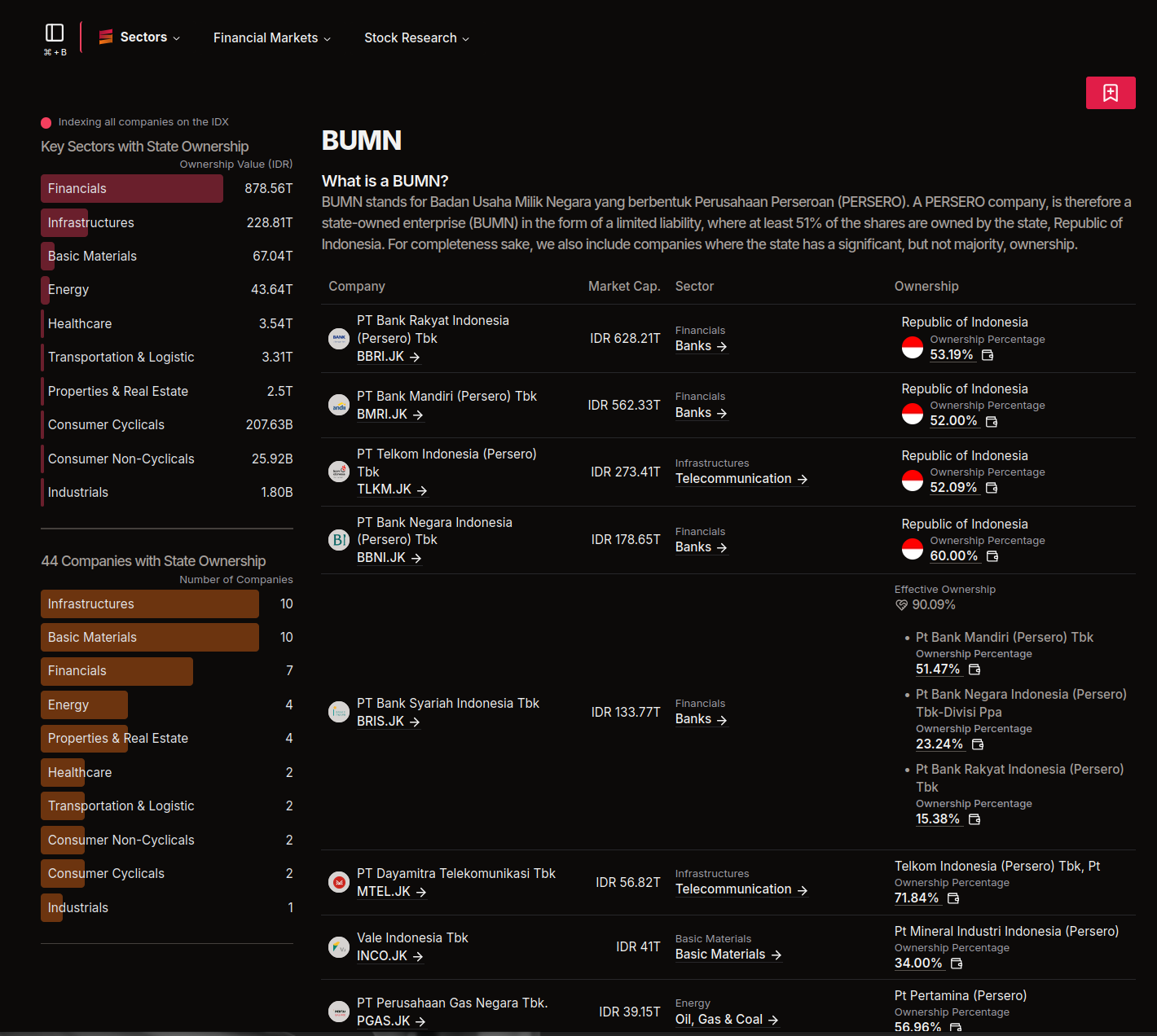The height and width of the screenshot is (1036, 1157).
Task: Click the wallet icon next to 15.38%
Action: [x=974, y=819]
